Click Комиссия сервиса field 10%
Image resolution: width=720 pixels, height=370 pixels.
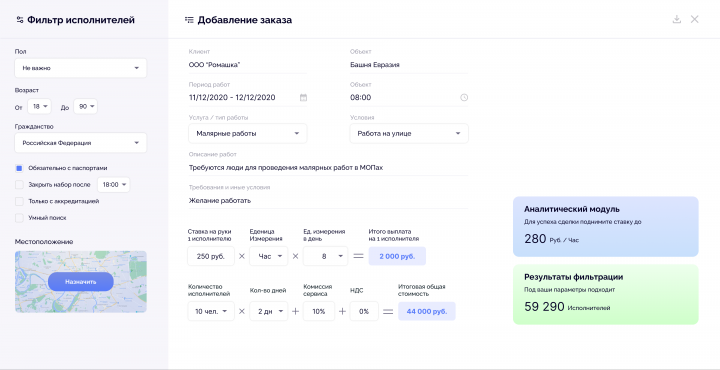319,311
